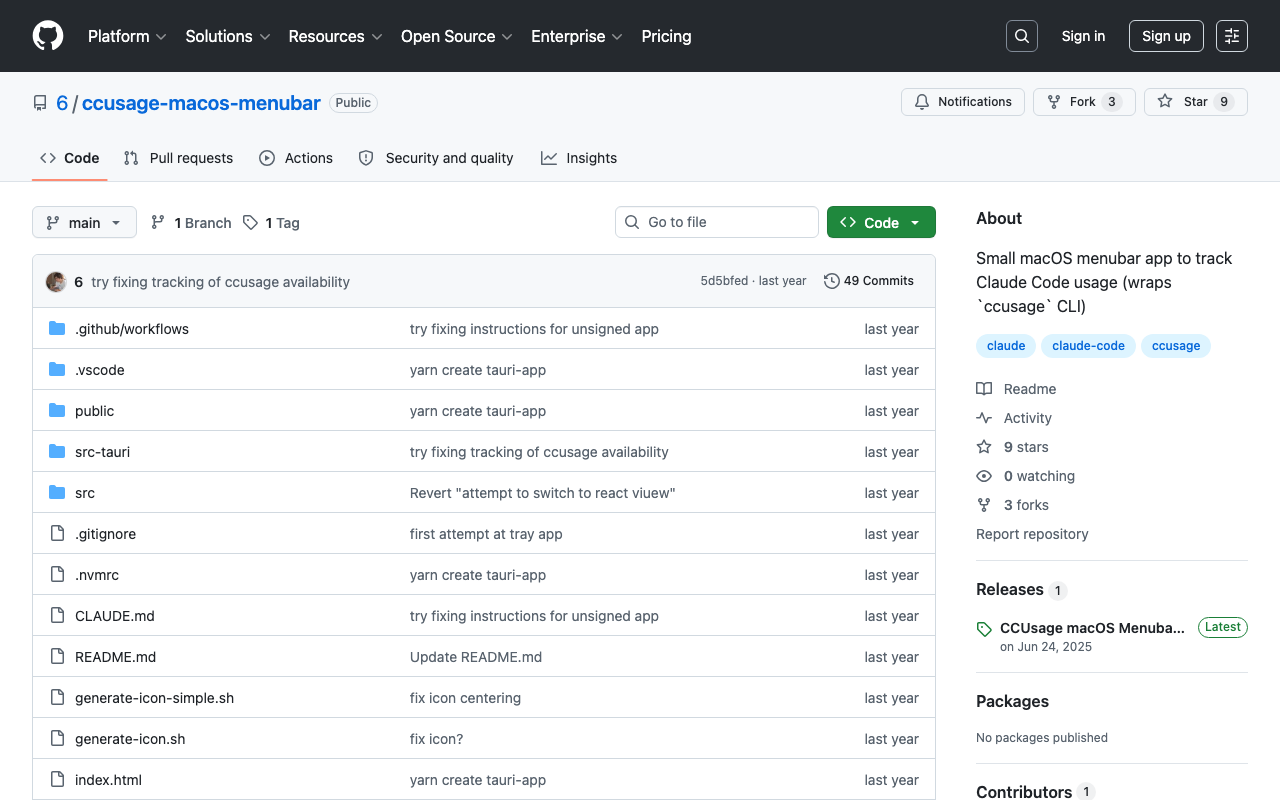Click the book icon beside Readme

coord(984,389)
